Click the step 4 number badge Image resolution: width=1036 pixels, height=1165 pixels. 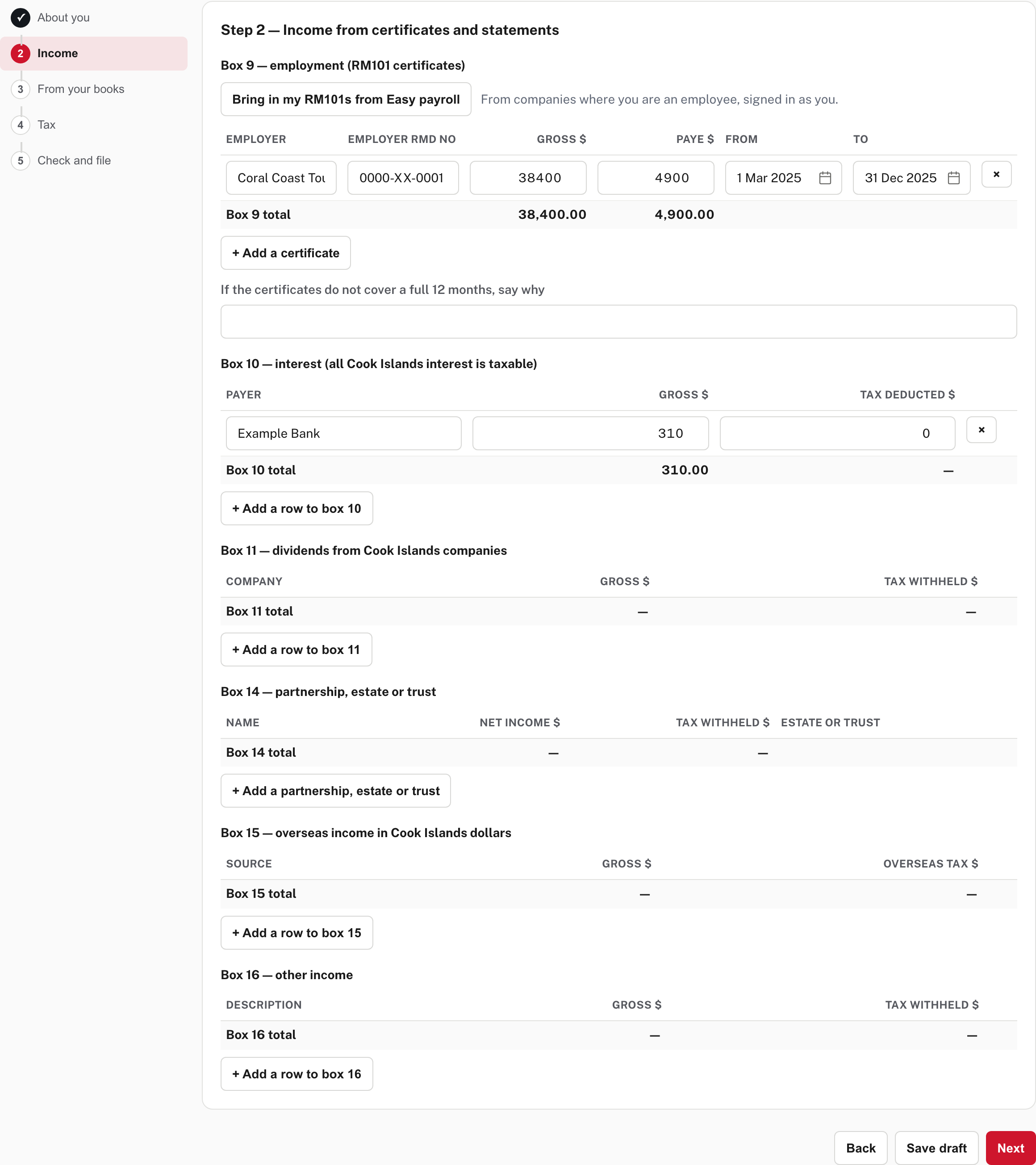(x=21, y=125)
